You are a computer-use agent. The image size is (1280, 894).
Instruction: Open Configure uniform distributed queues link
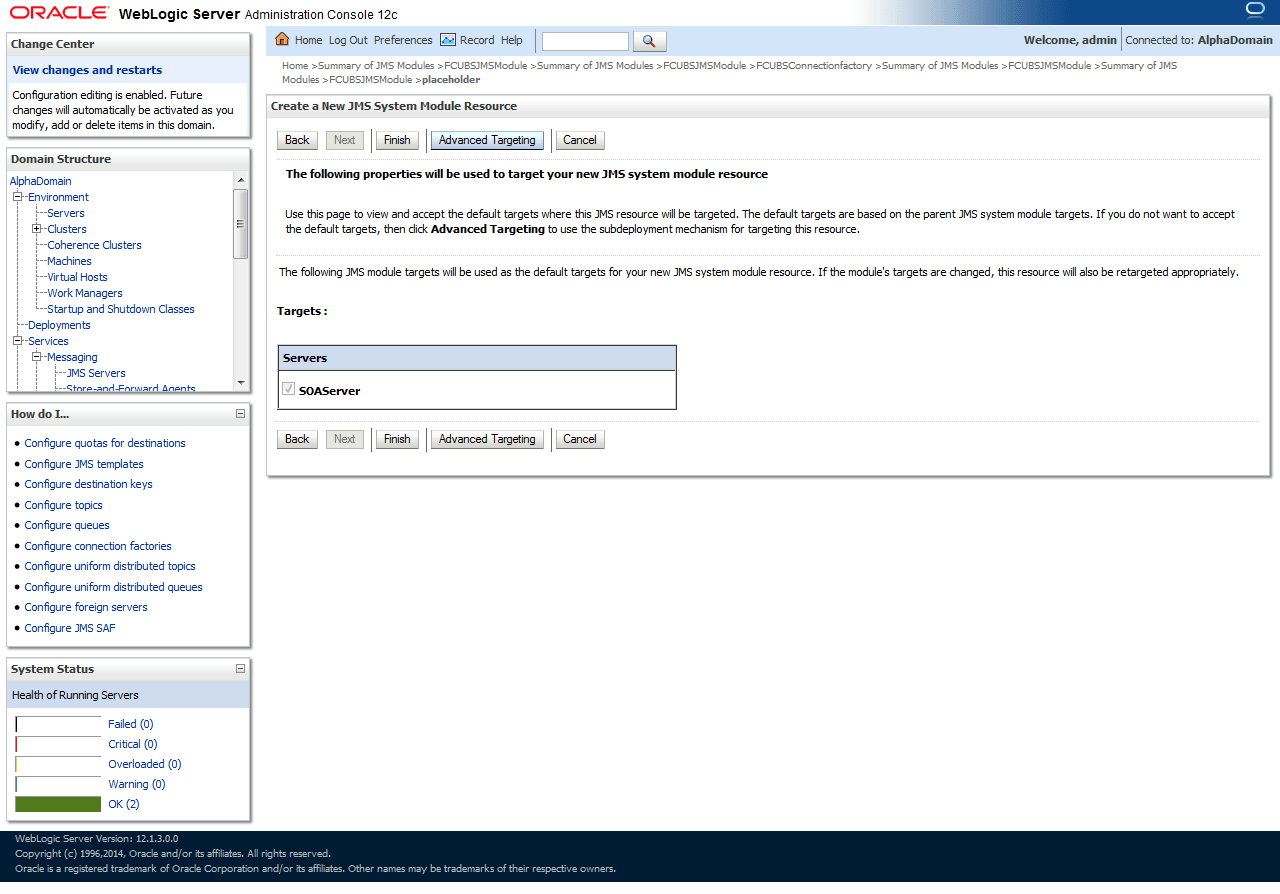[x=114, y=587]
